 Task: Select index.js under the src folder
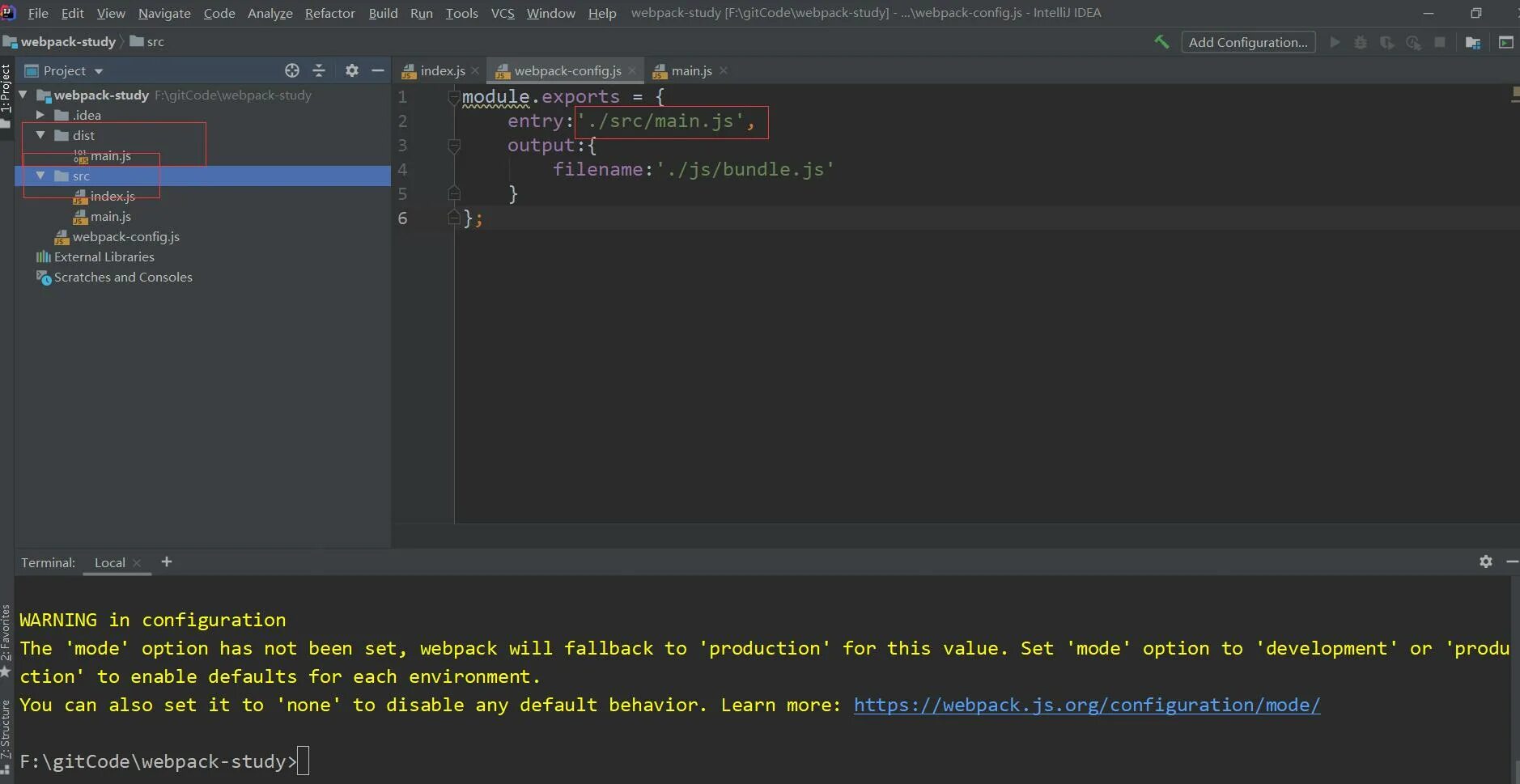[x=112, y=196]
